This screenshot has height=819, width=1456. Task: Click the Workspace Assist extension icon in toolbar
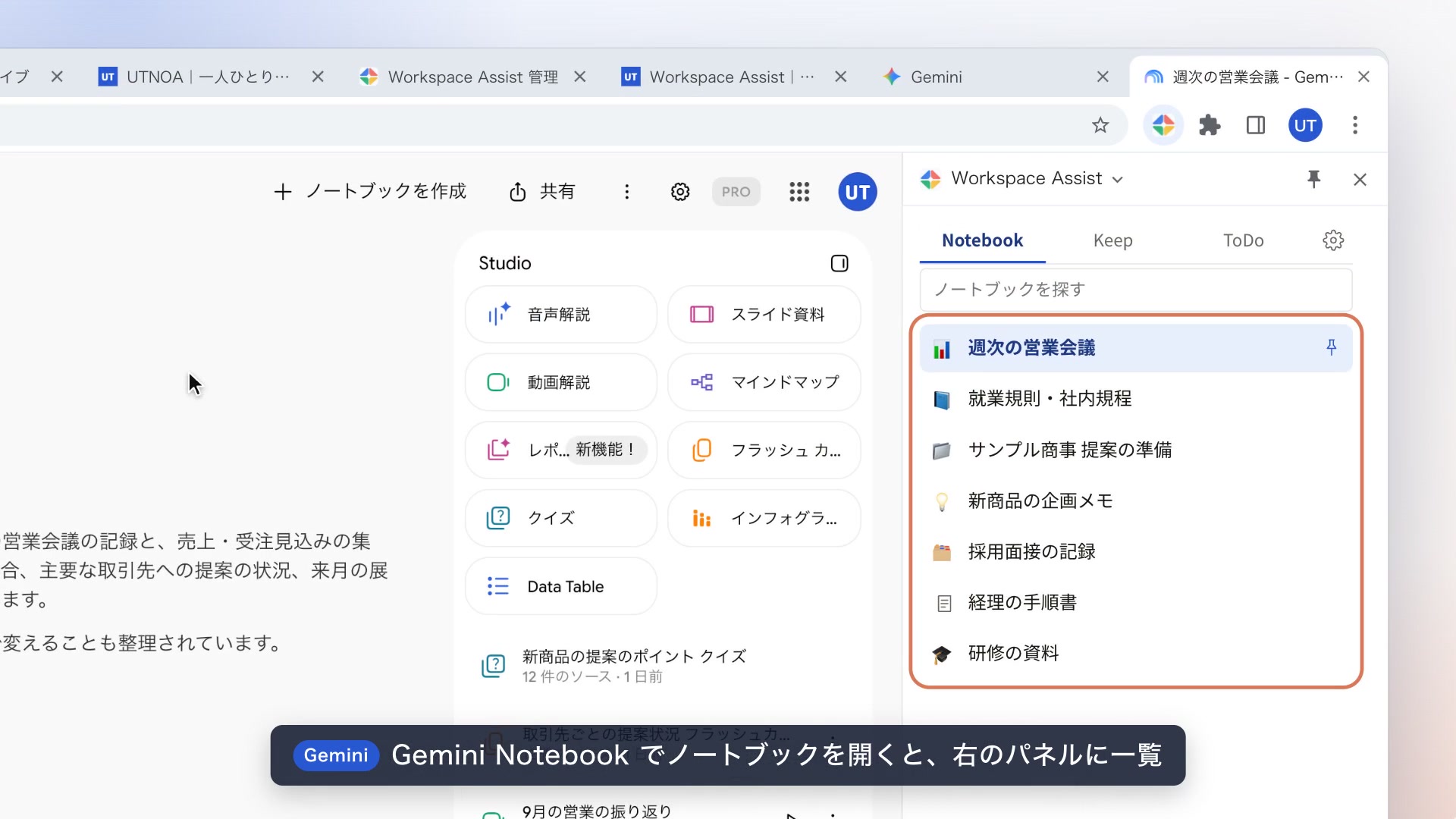(1163, 125)
